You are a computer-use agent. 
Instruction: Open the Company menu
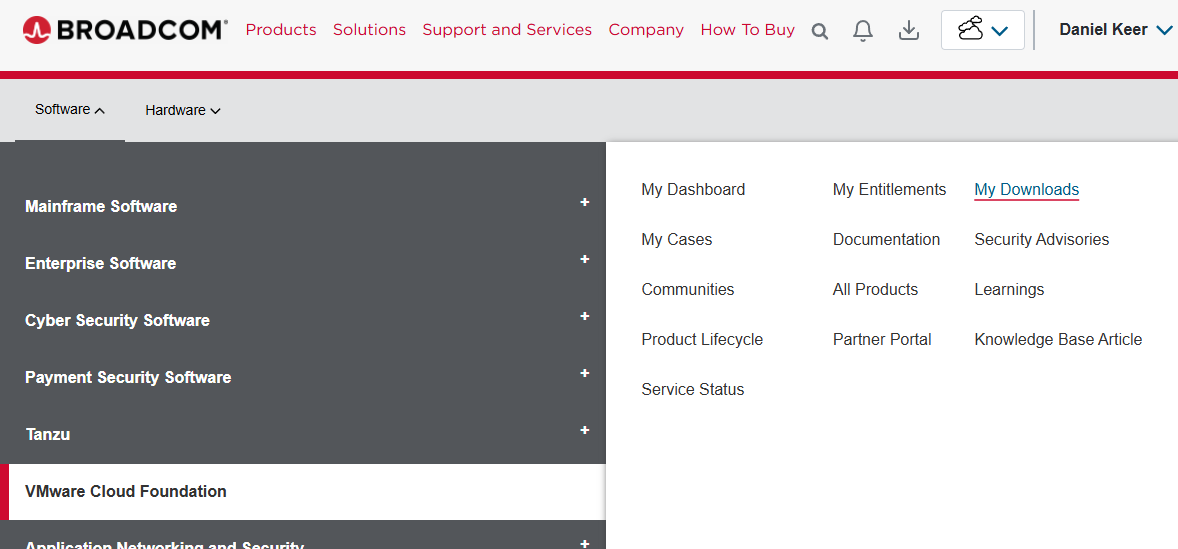pos(646,30)
